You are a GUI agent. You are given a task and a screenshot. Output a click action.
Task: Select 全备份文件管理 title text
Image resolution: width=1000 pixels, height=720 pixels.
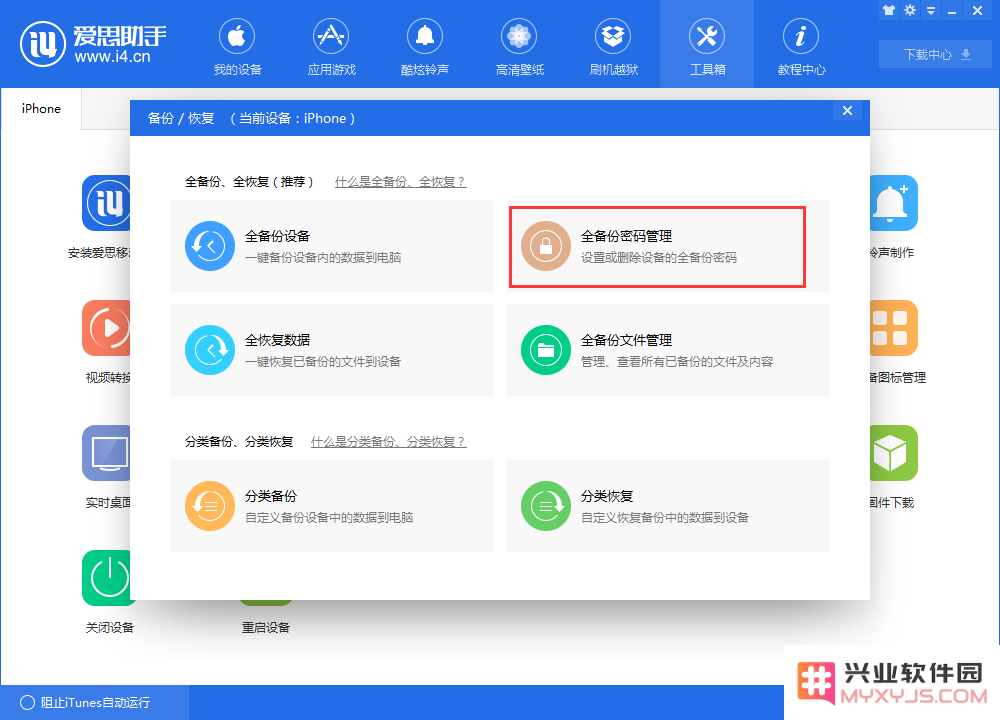pyautogui.click(x=626, y=340)
